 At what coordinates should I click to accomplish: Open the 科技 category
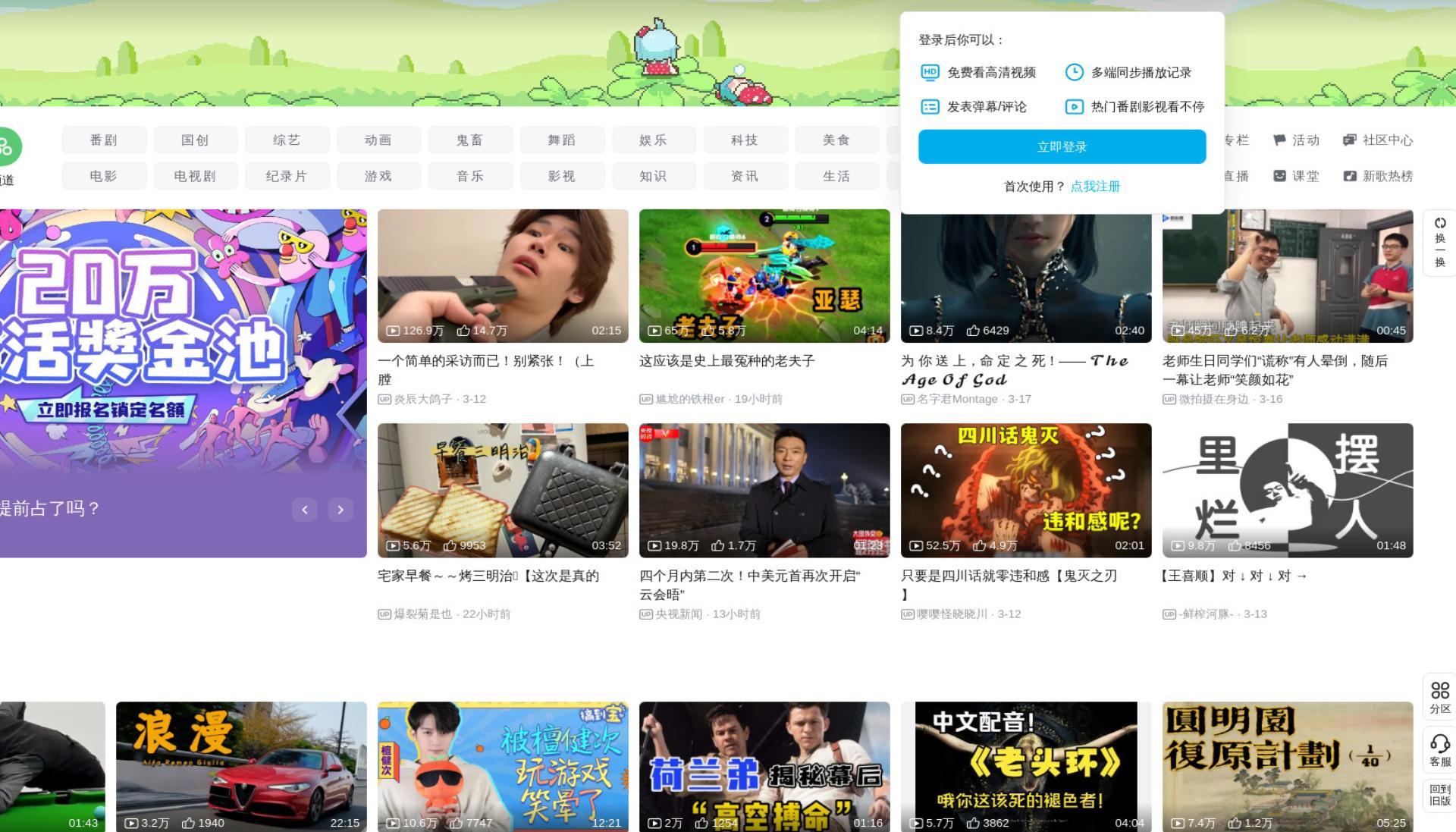click(745, 140)
